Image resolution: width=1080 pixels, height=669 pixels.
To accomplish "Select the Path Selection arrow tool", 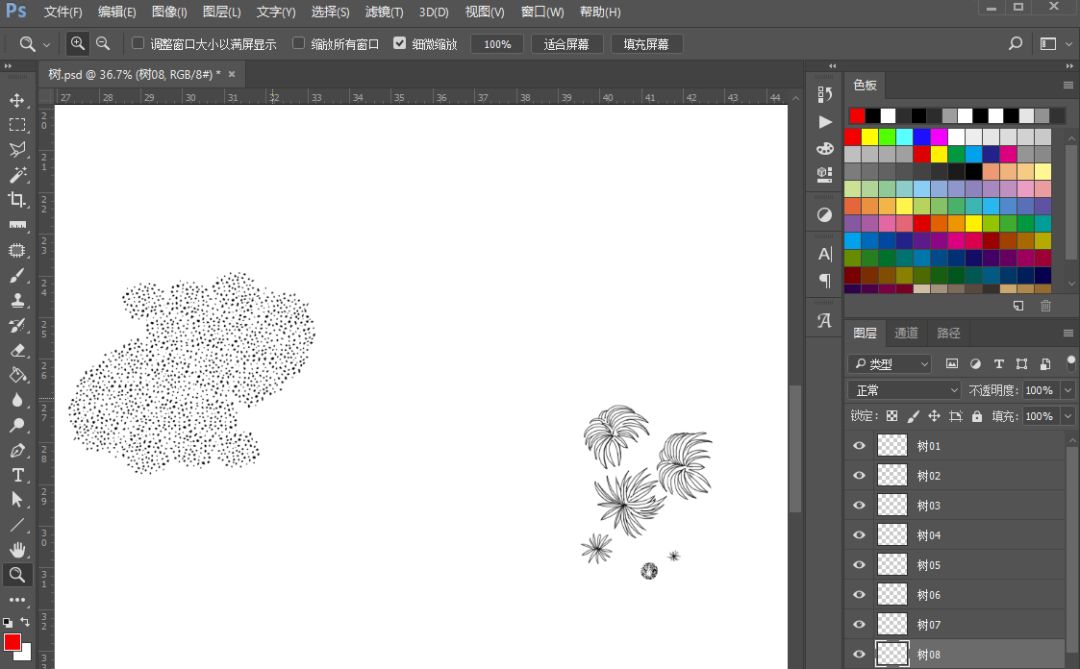I will pyautogui.click(x=17, y=500).
